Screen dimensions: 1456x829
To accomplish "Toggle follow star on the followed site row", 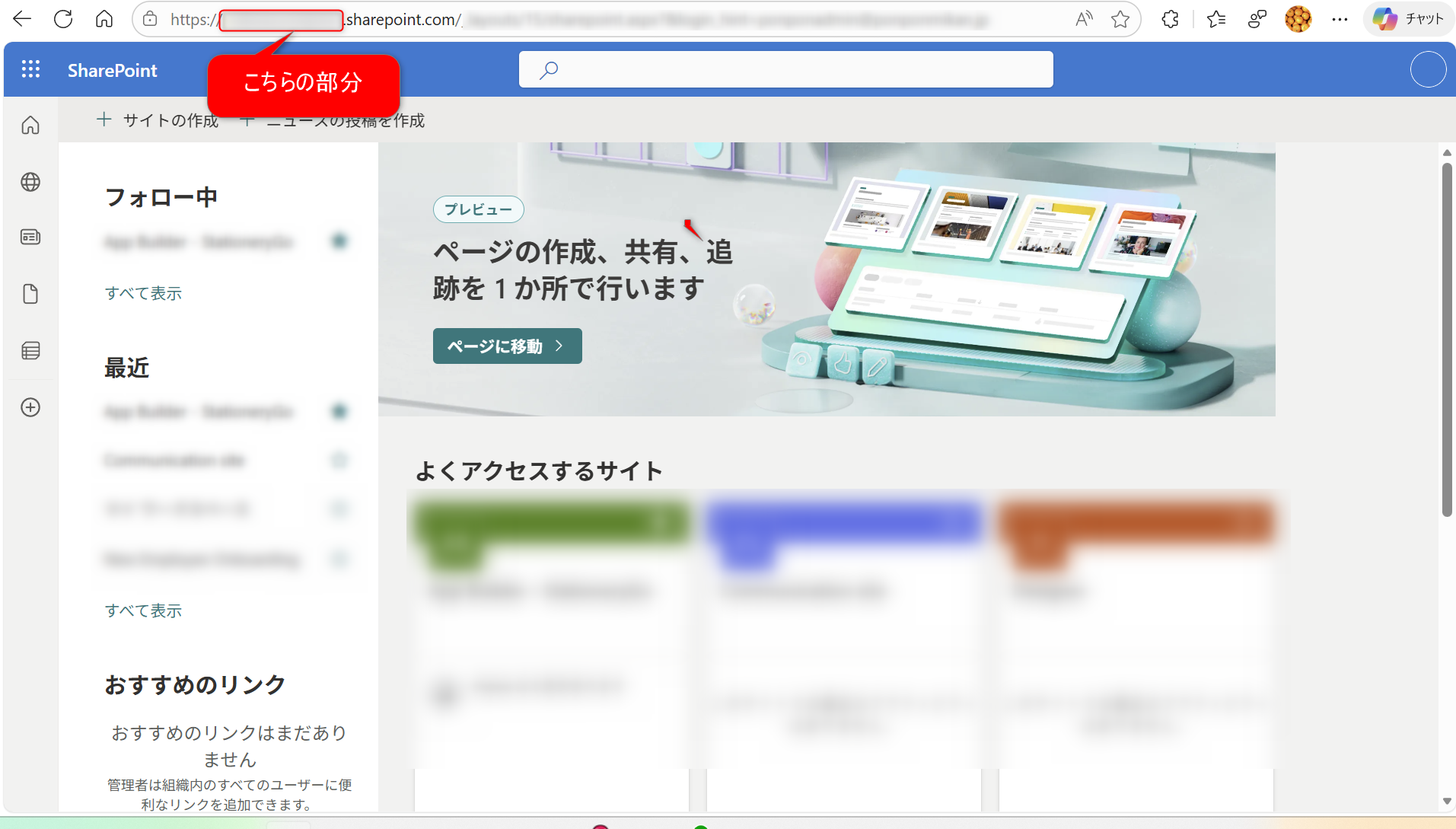I will tap(339, 241).
